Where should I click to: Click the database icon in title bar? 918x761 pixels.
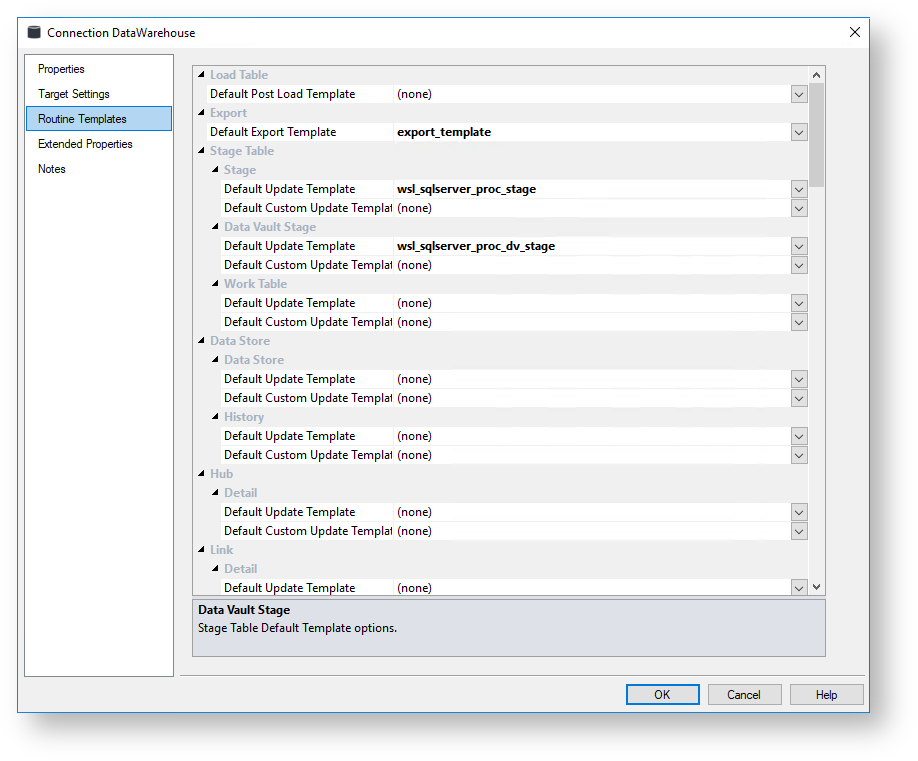[35, 32]
